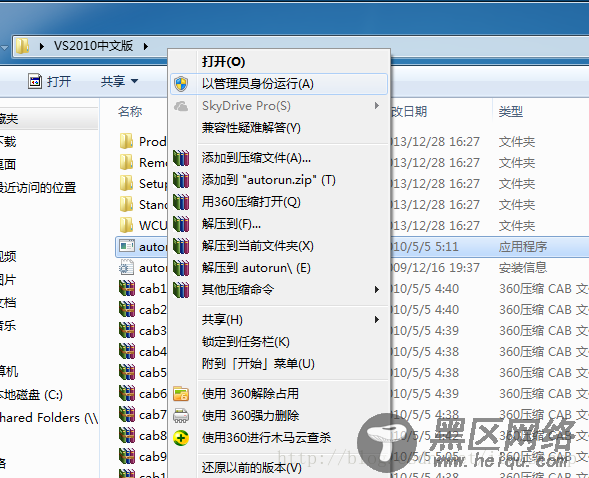Screen dimensions: 589x478
Task: Click the 应用程序 type cell
Action: (523, 247)
